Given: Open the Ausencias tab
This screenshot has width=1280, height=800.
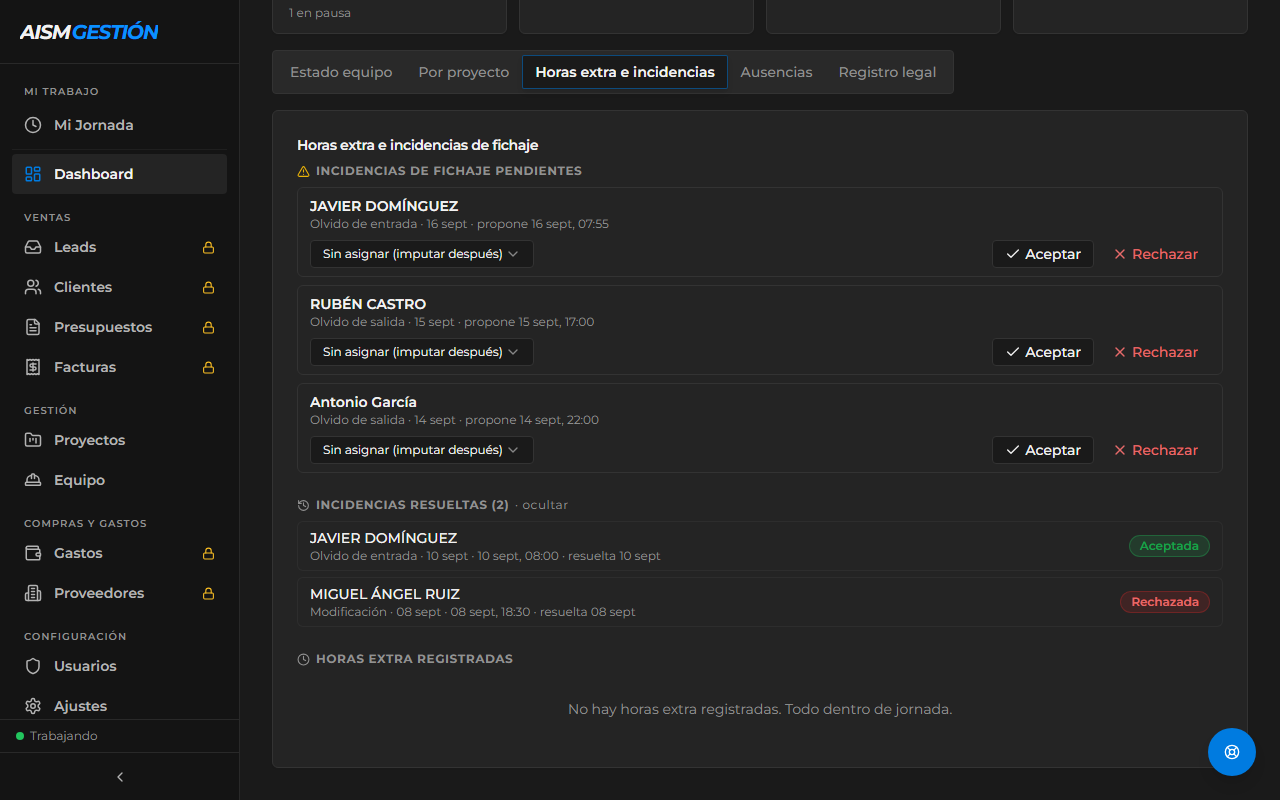Looking at the screenshot, I should tap(776, 72).
